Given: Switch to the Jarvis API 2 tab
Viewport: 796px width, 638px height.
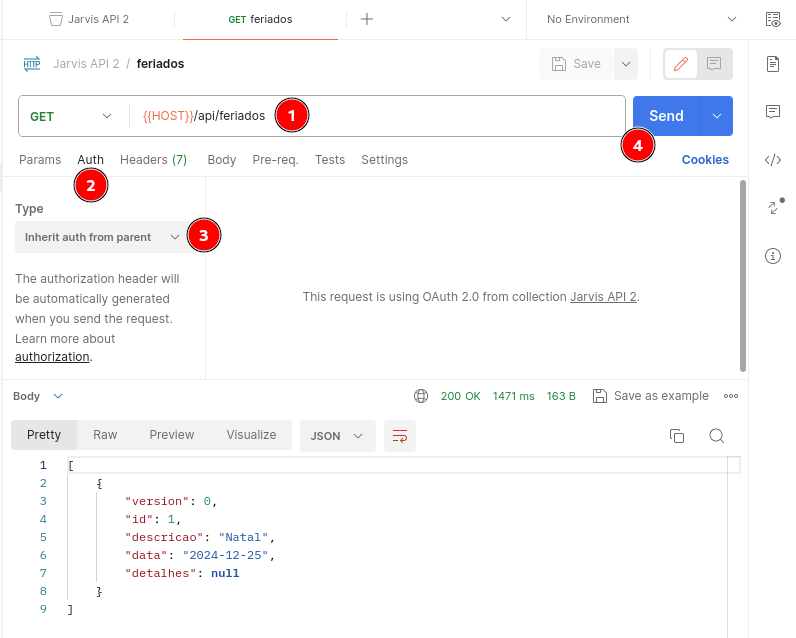Looking at the screenshot, I should 89,19.
